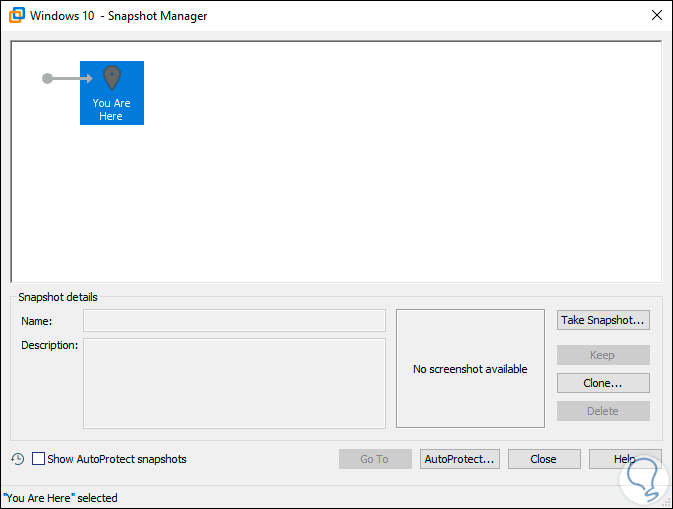Image resolution: width=673 pixels, height=509 pixels.
Task: Click into the snapshot Name field
Action: pyautogui.click(x=234, y=321)
